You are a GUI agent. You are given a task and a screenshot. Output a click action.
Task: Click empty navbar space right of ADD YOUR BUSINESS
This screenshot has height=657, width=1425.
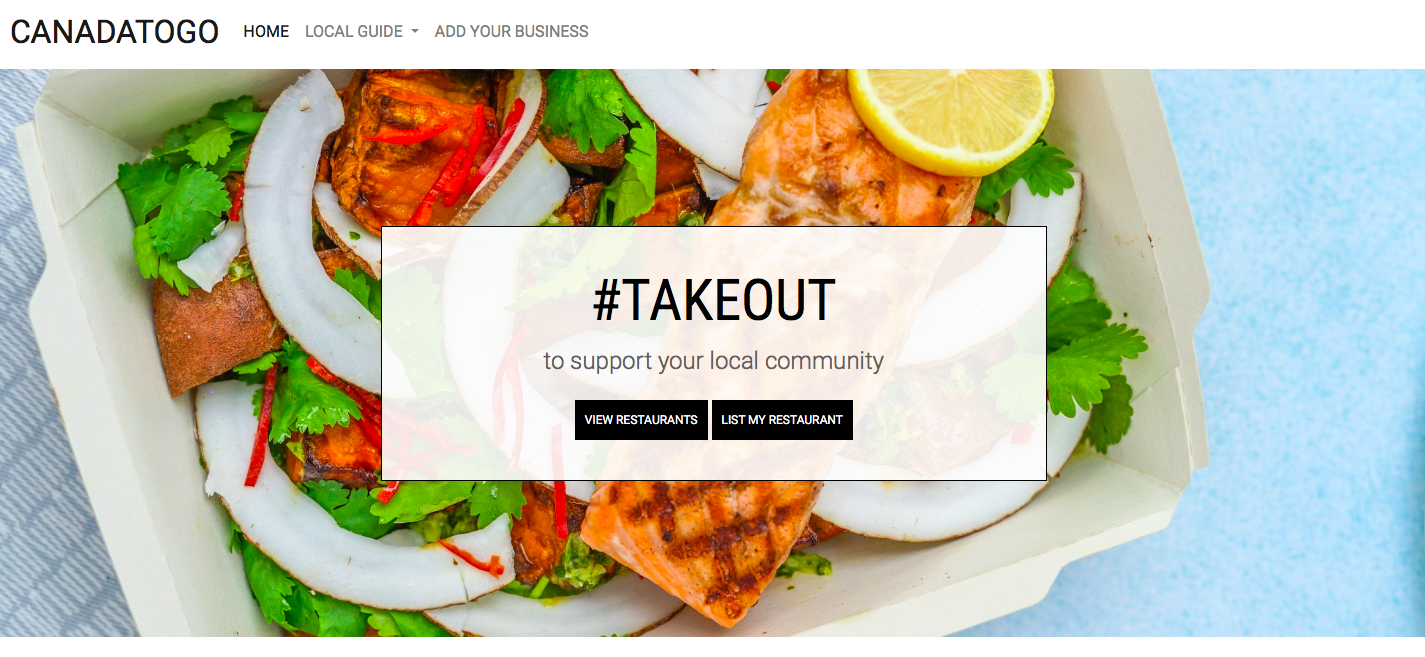point(1000,32)
